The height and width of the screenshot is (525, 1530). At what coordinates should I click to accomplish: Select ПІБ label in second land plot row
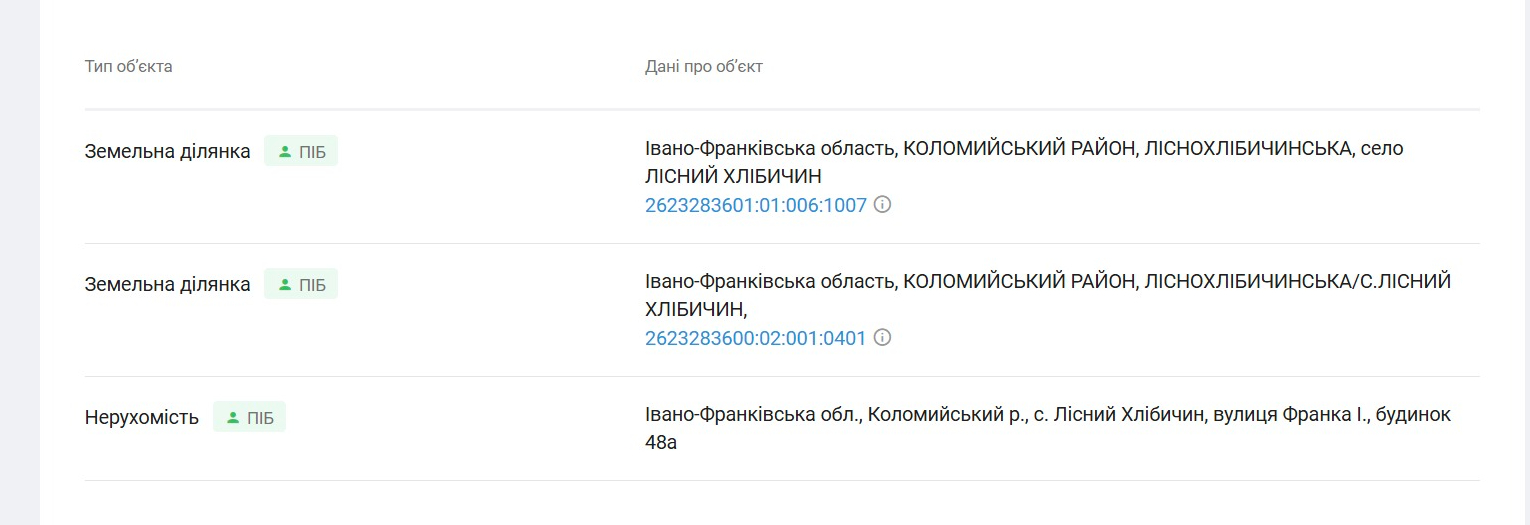pyautogui.click(x=312, y=285)
